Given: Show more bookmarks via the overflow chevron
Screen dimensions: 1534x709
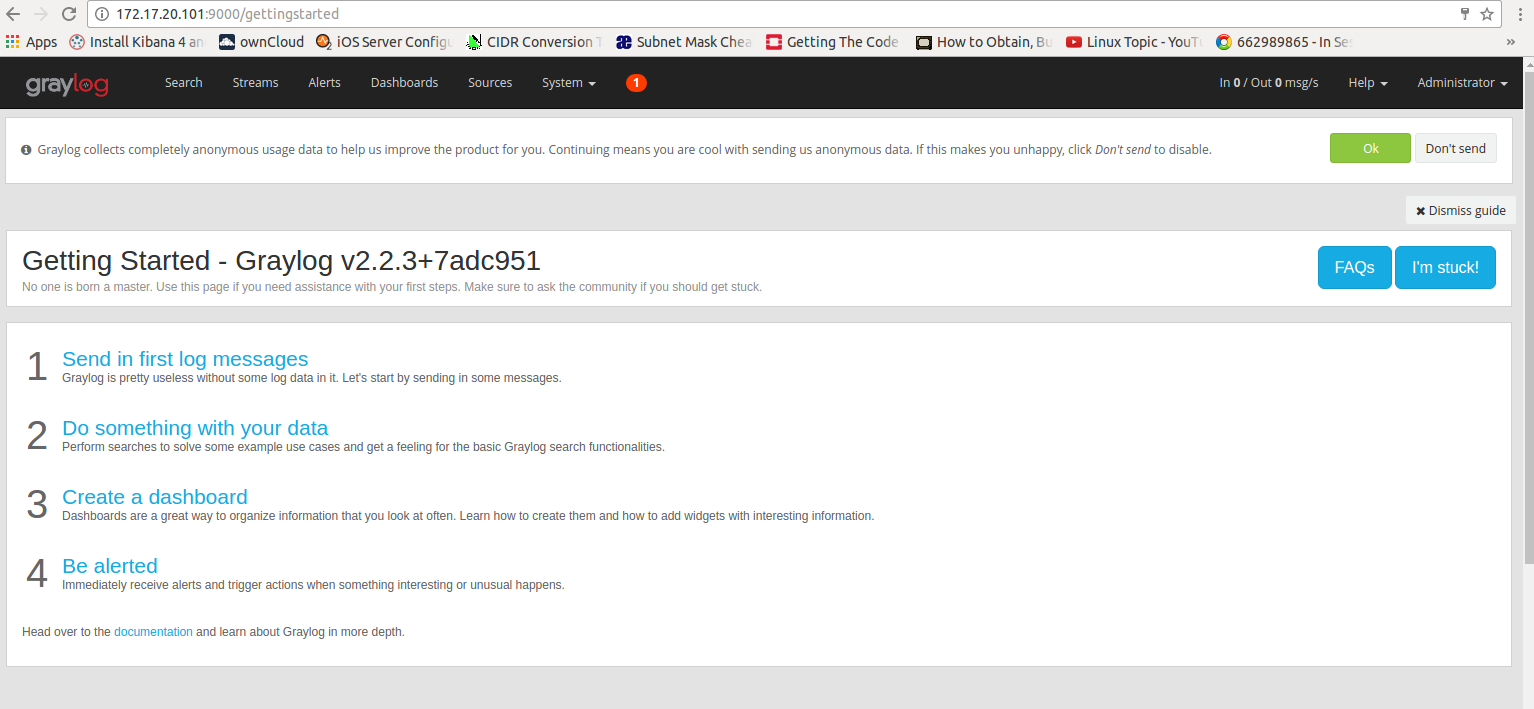Looking at the screenshot, I should pos(1510,42).
